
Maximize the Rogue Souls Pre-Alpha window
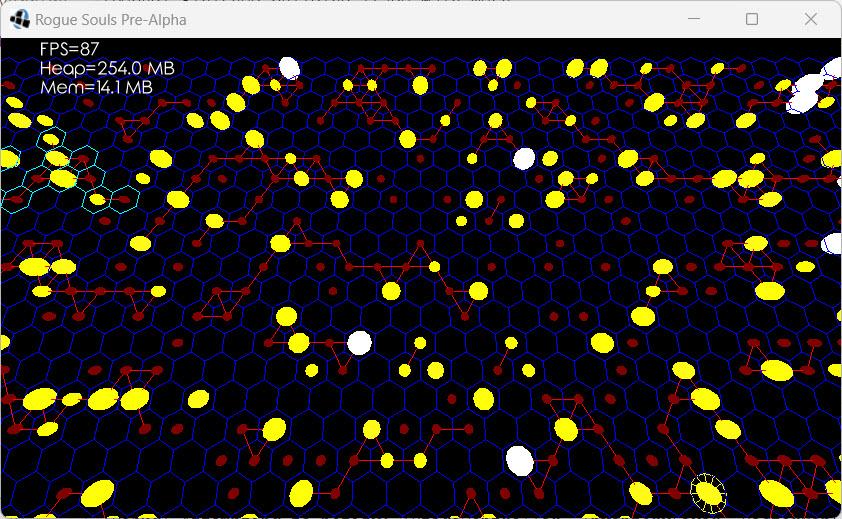pos(752,19)
